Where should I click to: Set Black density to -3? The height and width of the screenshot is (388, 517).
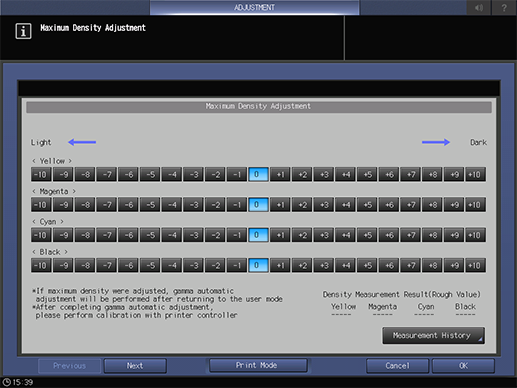click(x=193, y=265)
